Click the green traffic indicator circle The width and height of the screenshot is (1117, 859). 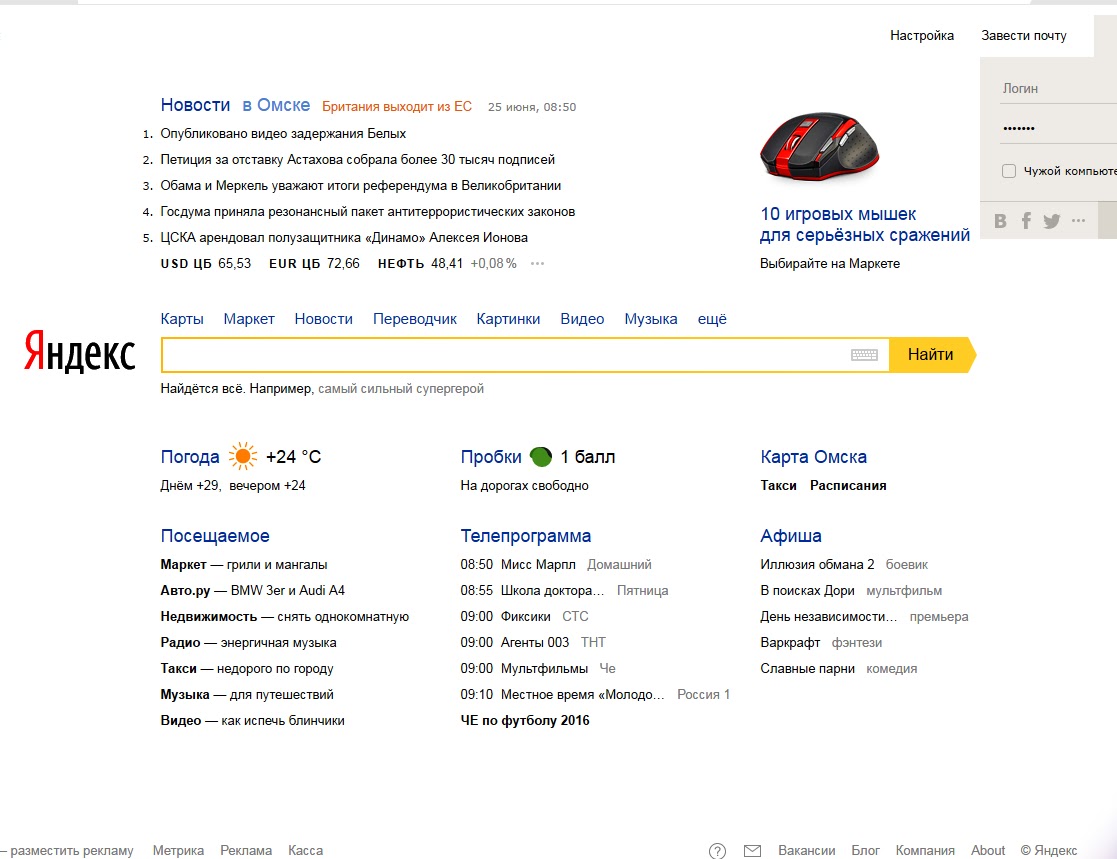point(541,457)
